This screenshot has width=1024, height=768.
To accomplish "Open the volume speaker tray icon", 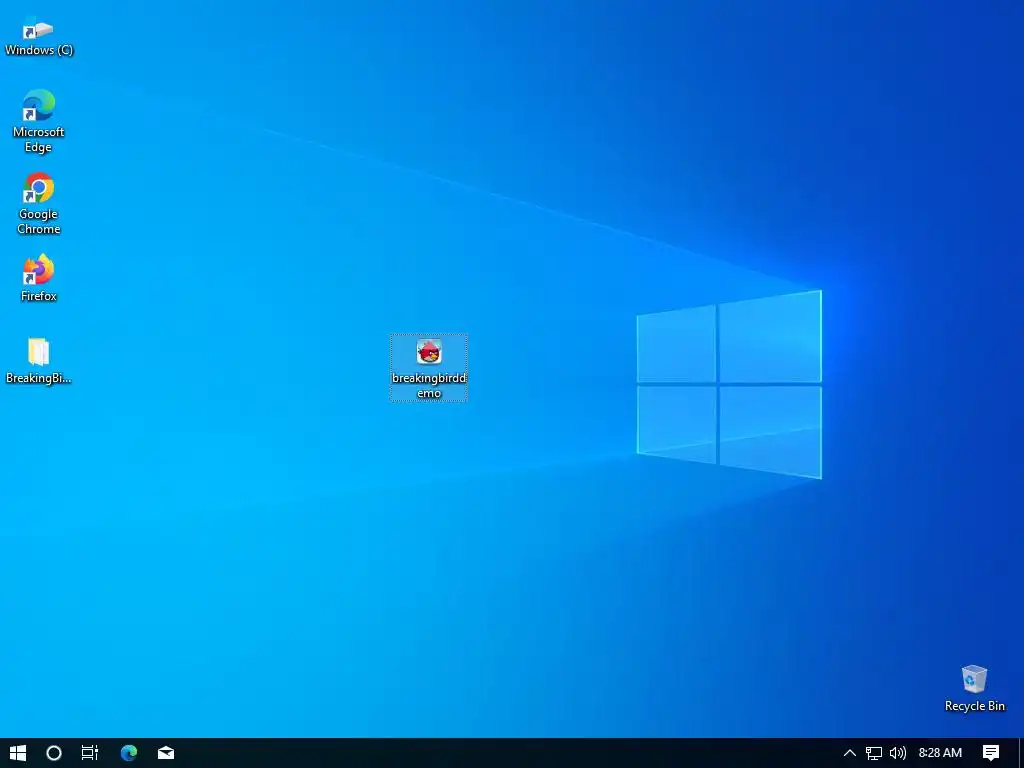I will pyautogui.click(x=898, y=753).
